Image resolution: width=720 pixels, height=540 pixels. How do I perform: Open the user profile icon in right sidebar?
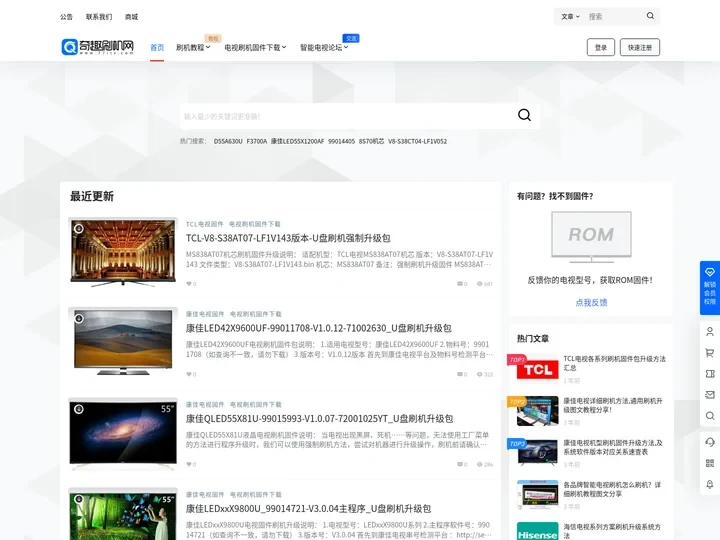pyautogui.click(x=709, y=332)
